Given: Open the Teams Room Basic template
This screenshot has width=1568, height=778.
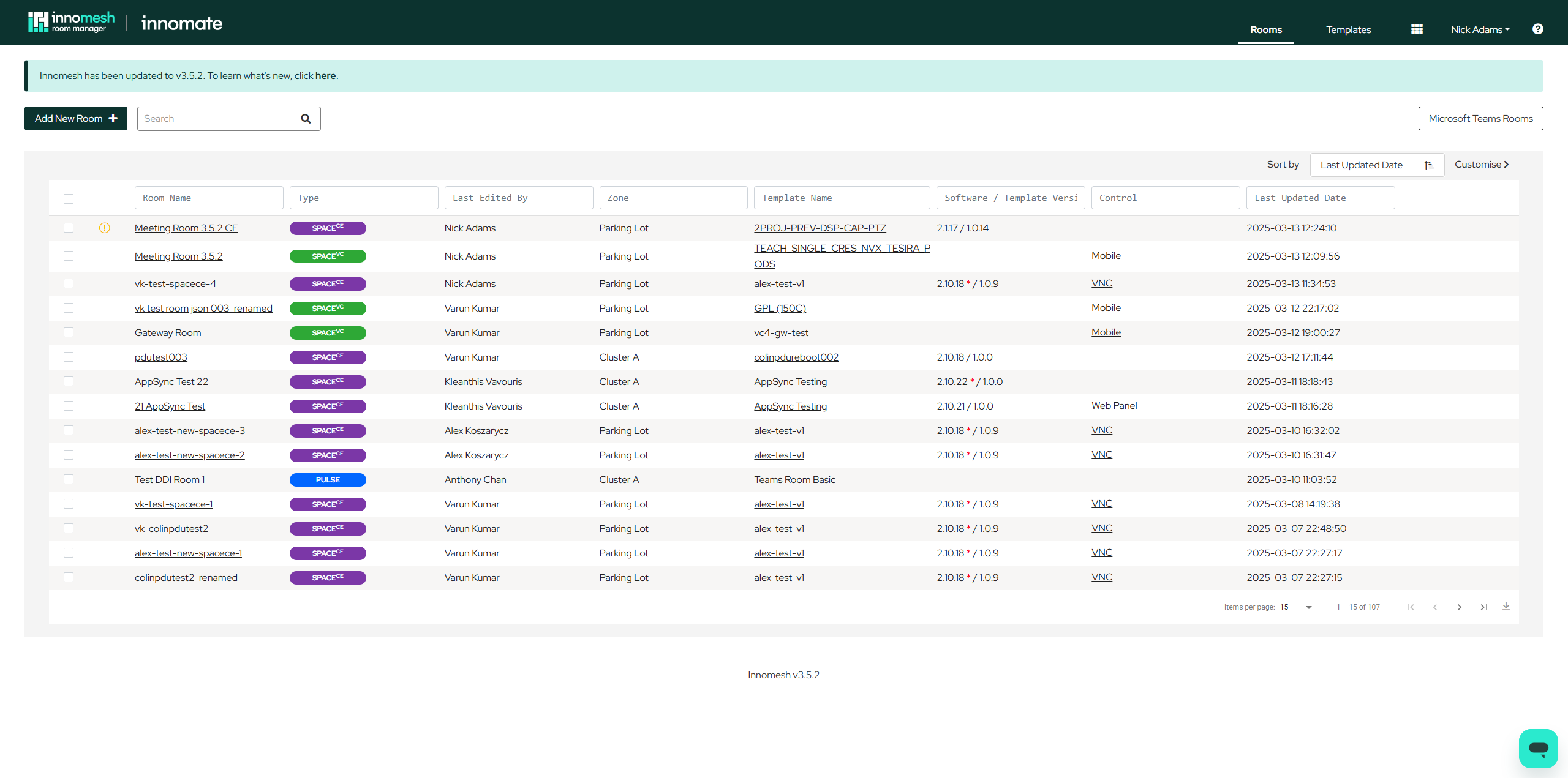Looking at the screenshot, I should pos(794,480).
